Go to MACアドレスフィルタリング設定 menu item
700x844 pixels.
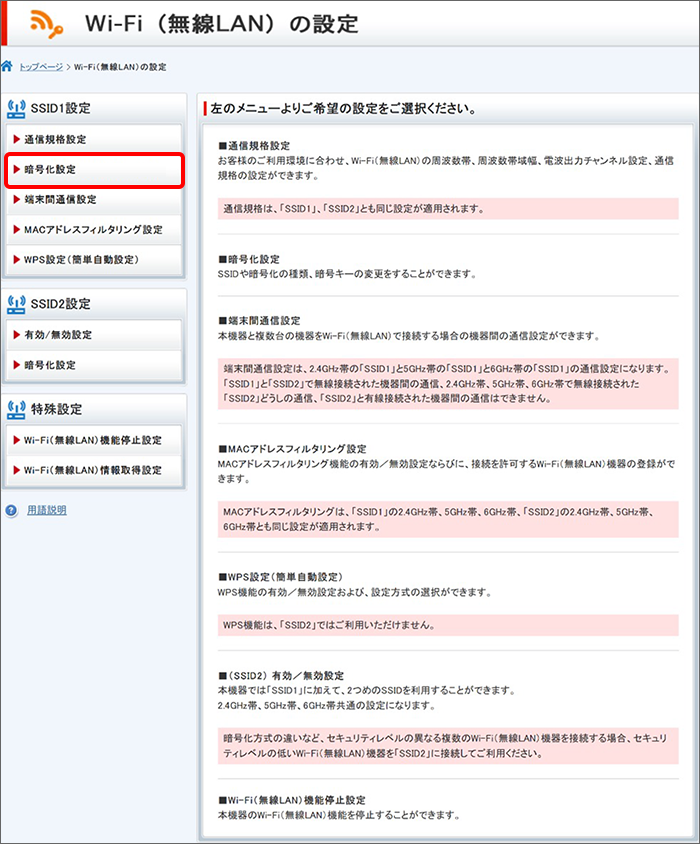(94, 230)
